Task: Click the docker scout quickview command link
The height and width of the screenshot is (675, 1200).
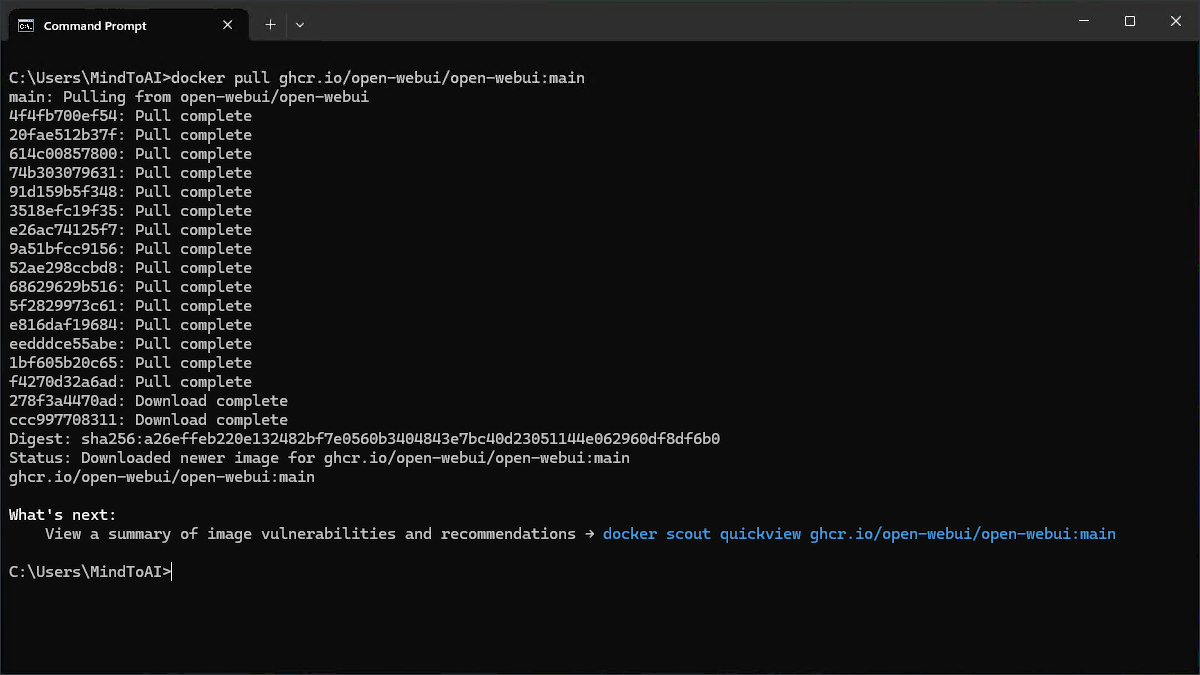Action: coord(859,534)
